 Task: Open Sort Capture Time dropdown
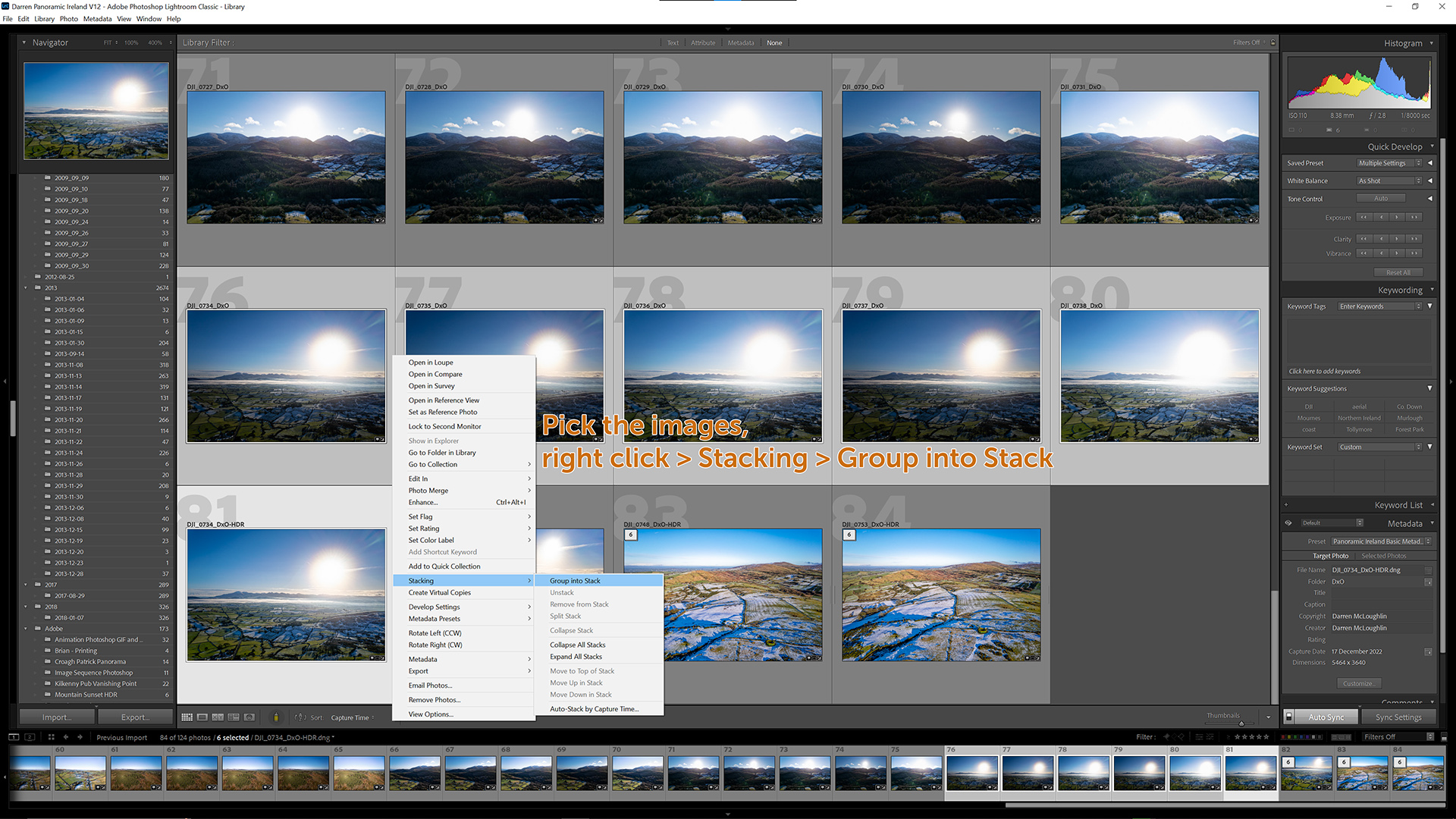pos(353,717)
